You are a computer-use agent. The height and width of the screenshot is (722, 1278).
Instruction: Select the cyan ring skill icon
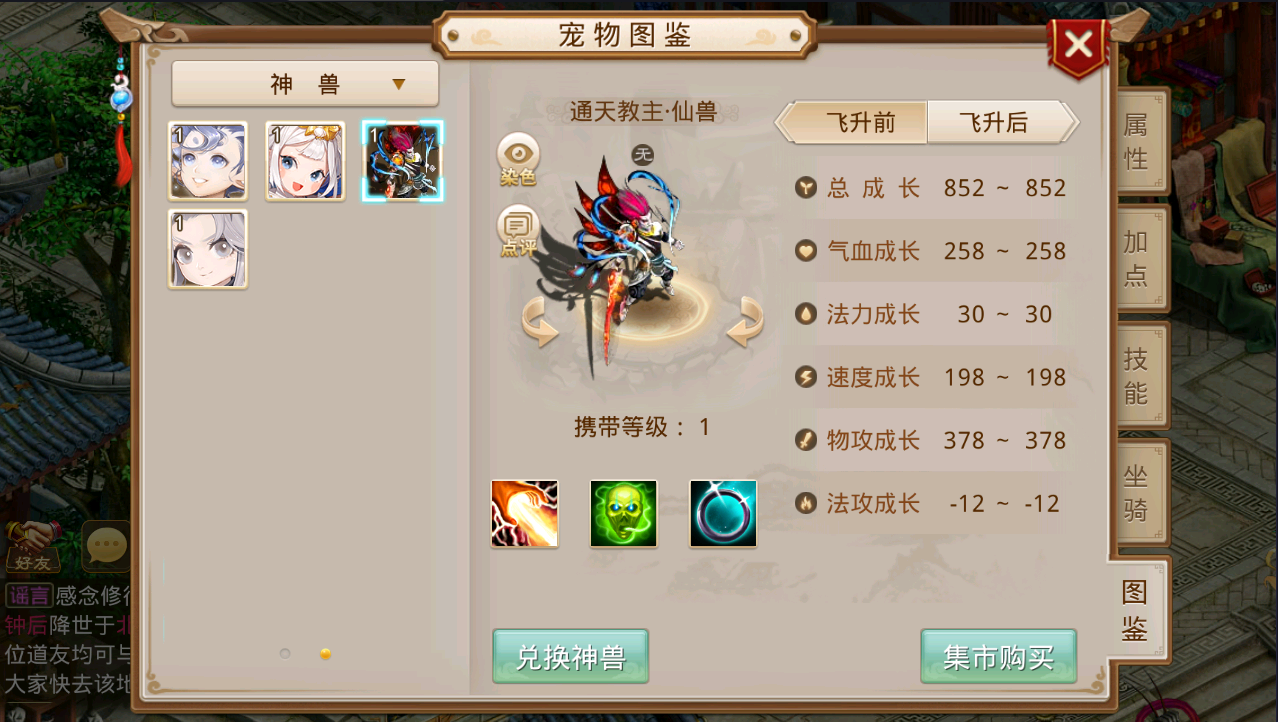pyautogui.click(x=723, y=514)
